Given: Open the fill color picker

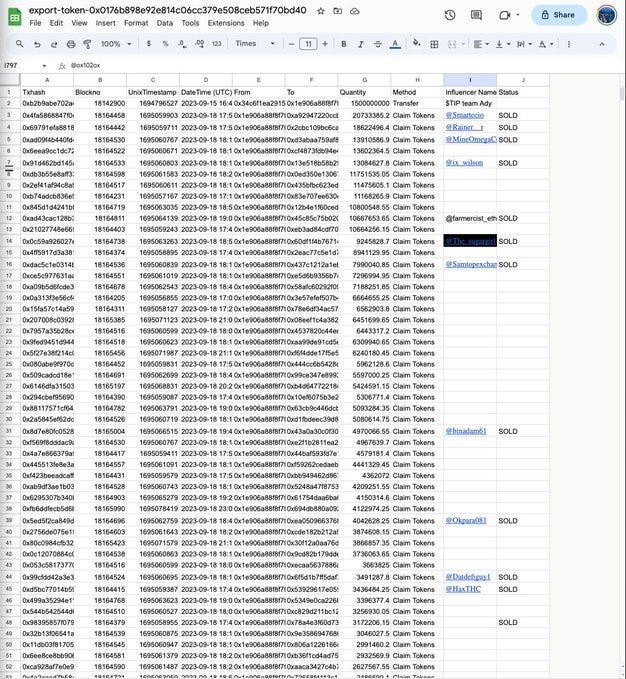Looking at the screenshot, I should pyautogui.click(x=416, y=44).
